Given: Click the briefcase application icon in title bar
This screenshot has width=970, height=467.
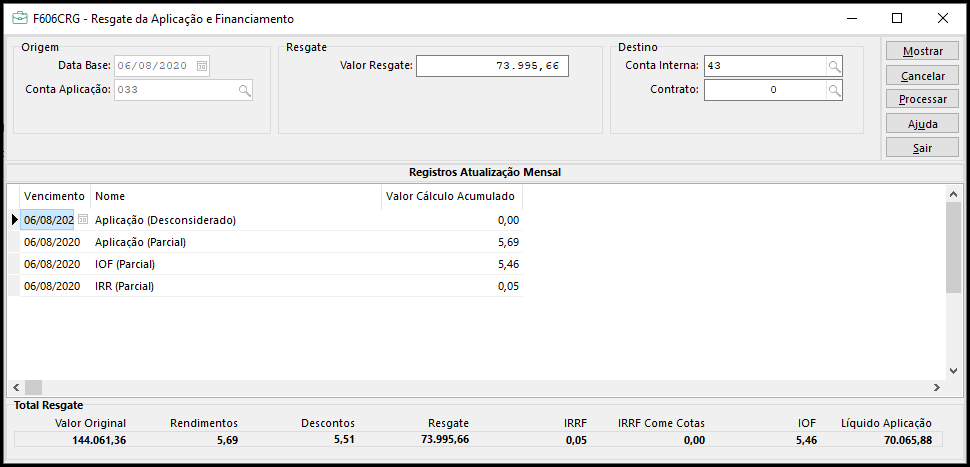Looking at the screenshot, I should click(x=20, y=19).
